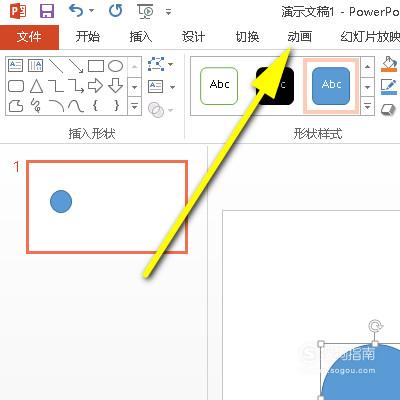The image size is (400, 400).
Task: Click the Undo arrow icon
Action: point(76,11)
